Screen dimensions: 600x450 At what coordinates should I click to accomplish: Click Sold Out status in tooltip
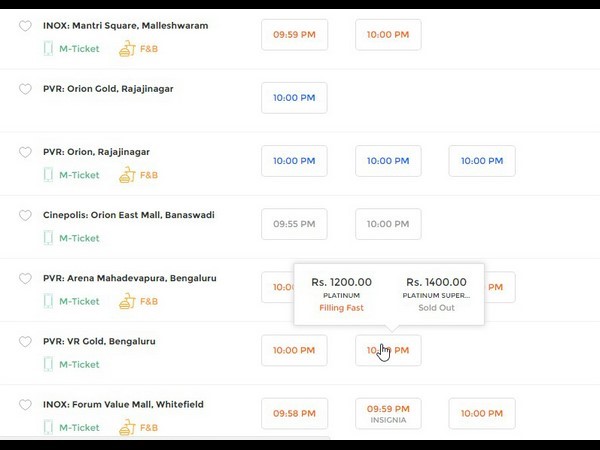point(436,308)
